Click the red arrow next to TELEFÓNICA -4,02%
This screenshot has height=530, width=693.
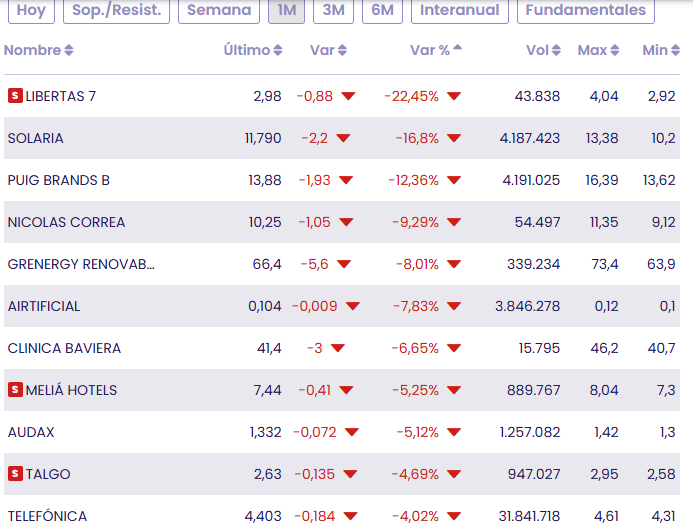[x=454, y=516]
